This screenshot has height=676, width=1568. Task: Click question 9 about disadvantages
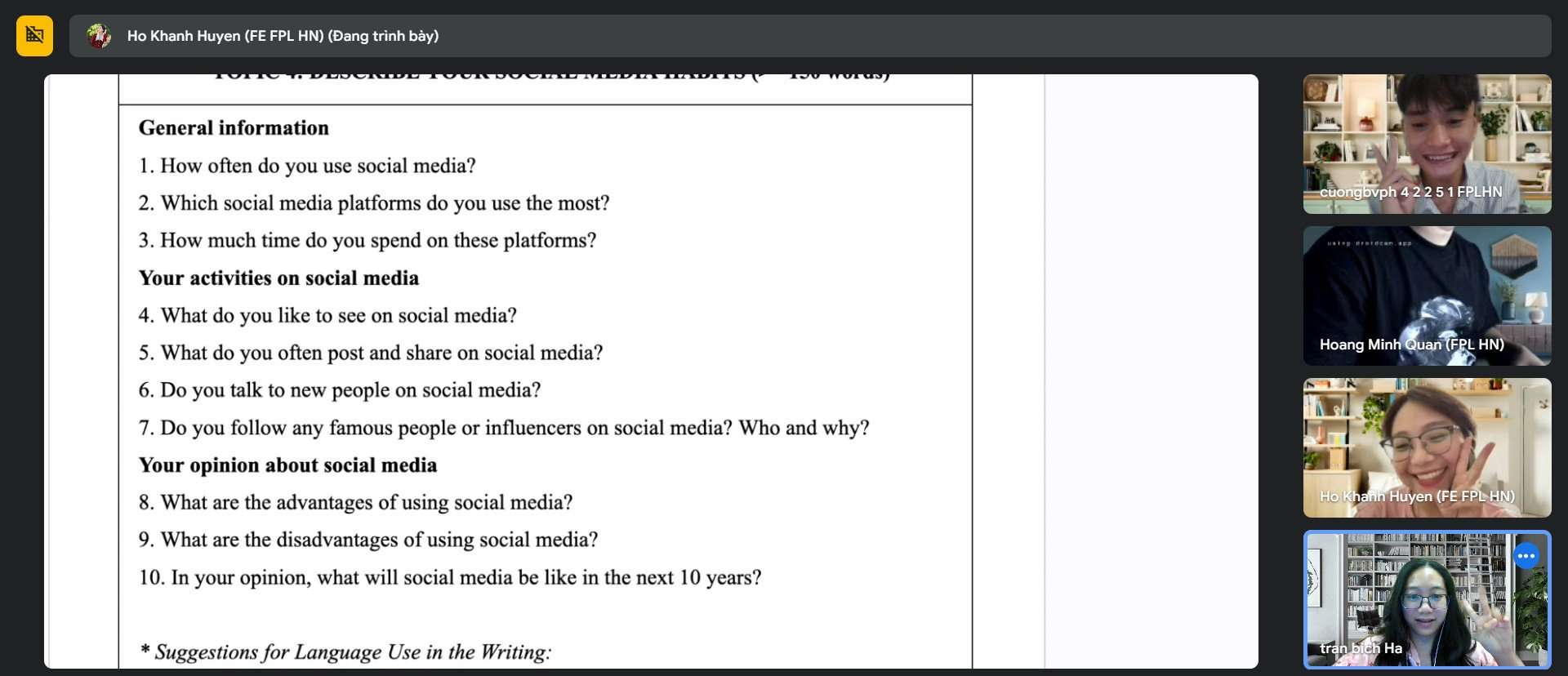(368, 540)
